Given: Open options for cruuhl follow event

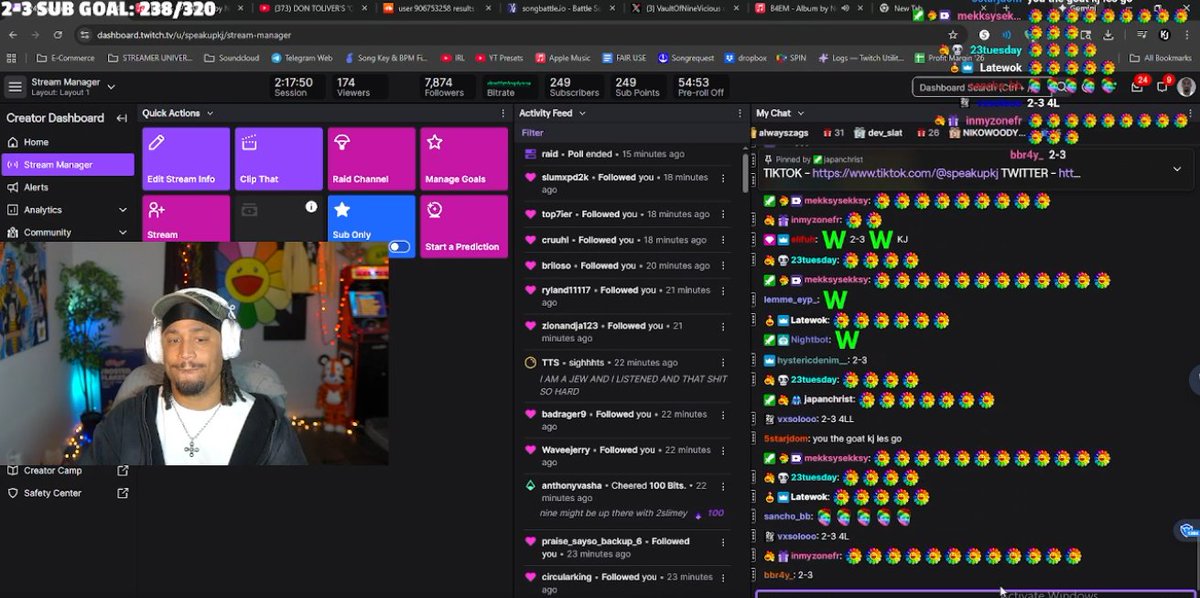Looking at the screenshot, I should (723, 240).
